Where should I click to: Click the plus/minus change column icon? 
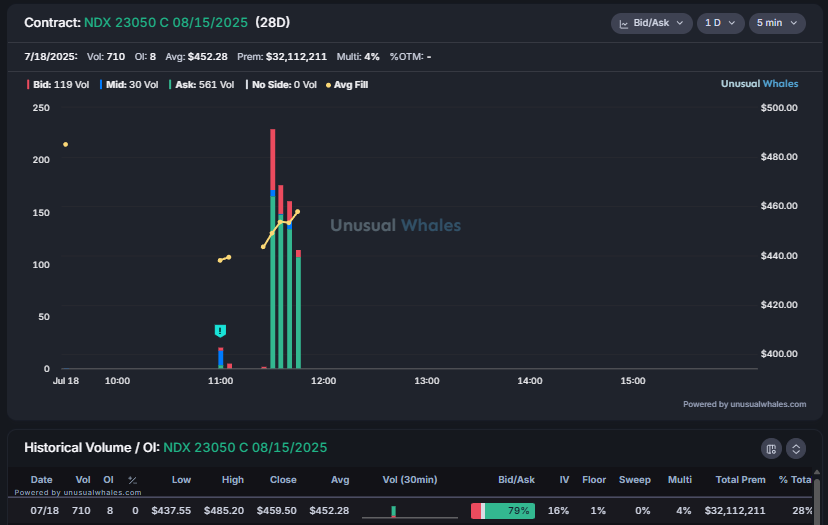tap(133, 480)
